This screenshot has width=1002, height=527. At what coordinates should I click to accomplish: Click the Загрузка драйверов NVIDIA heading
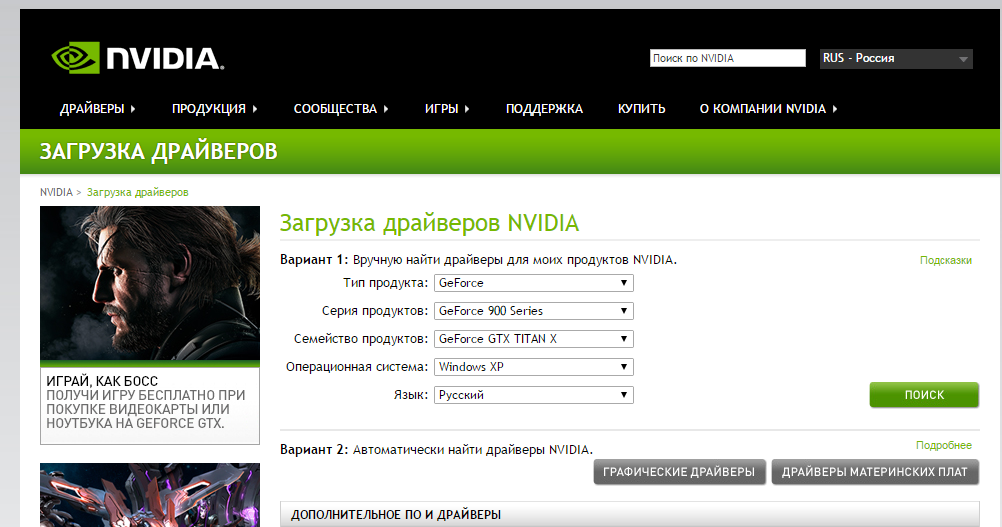pyautogui.click(x=429, y=223)
